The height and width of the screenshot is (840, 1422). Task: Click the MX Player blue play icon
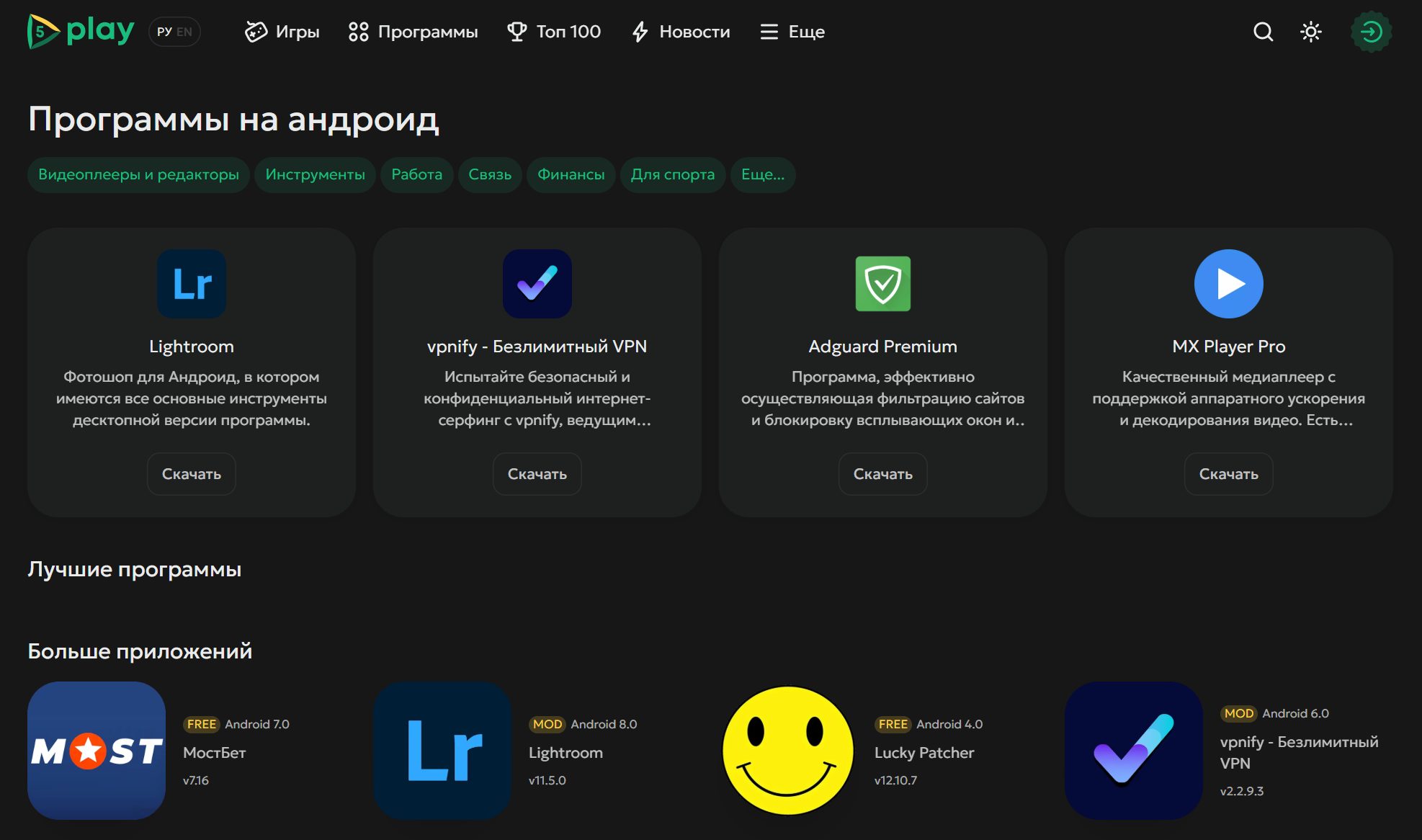click(1229, 284)
